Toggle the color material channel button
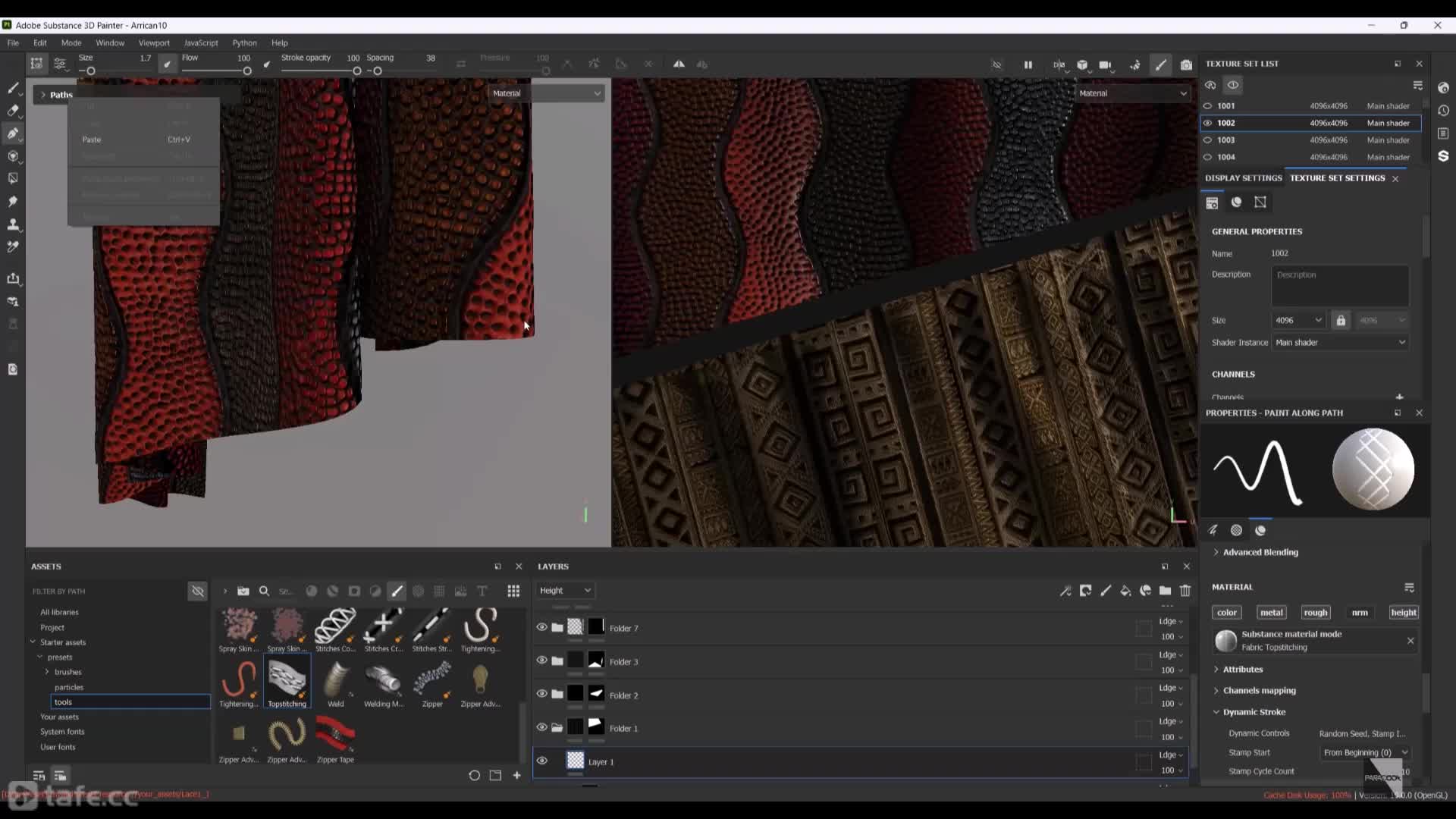Image resolution: width=1456 pixels, height=819 pixels. point(1227,613)
